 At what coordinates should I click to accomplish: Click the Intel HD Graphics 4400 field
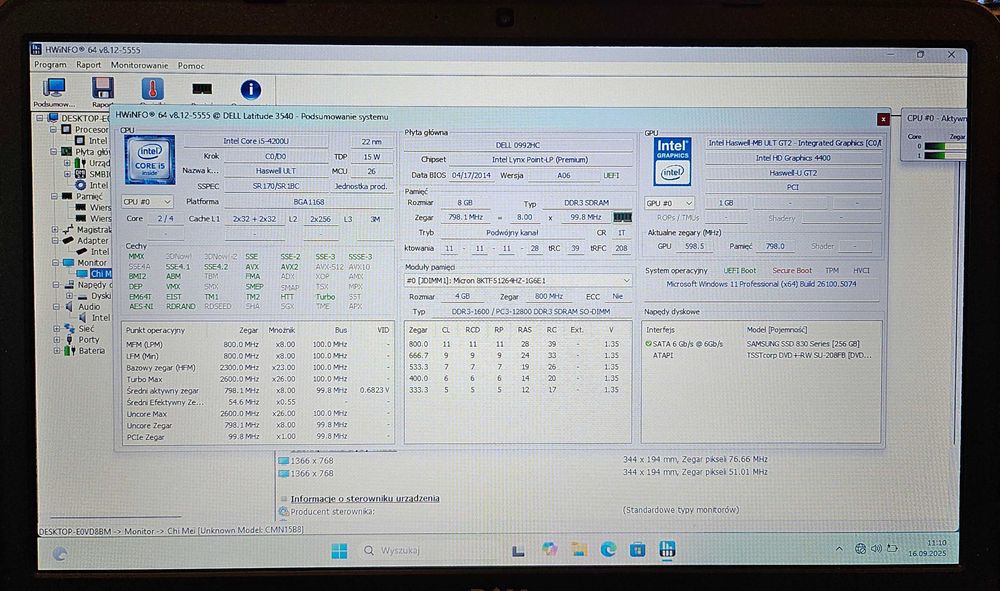[x=793, y=158]
